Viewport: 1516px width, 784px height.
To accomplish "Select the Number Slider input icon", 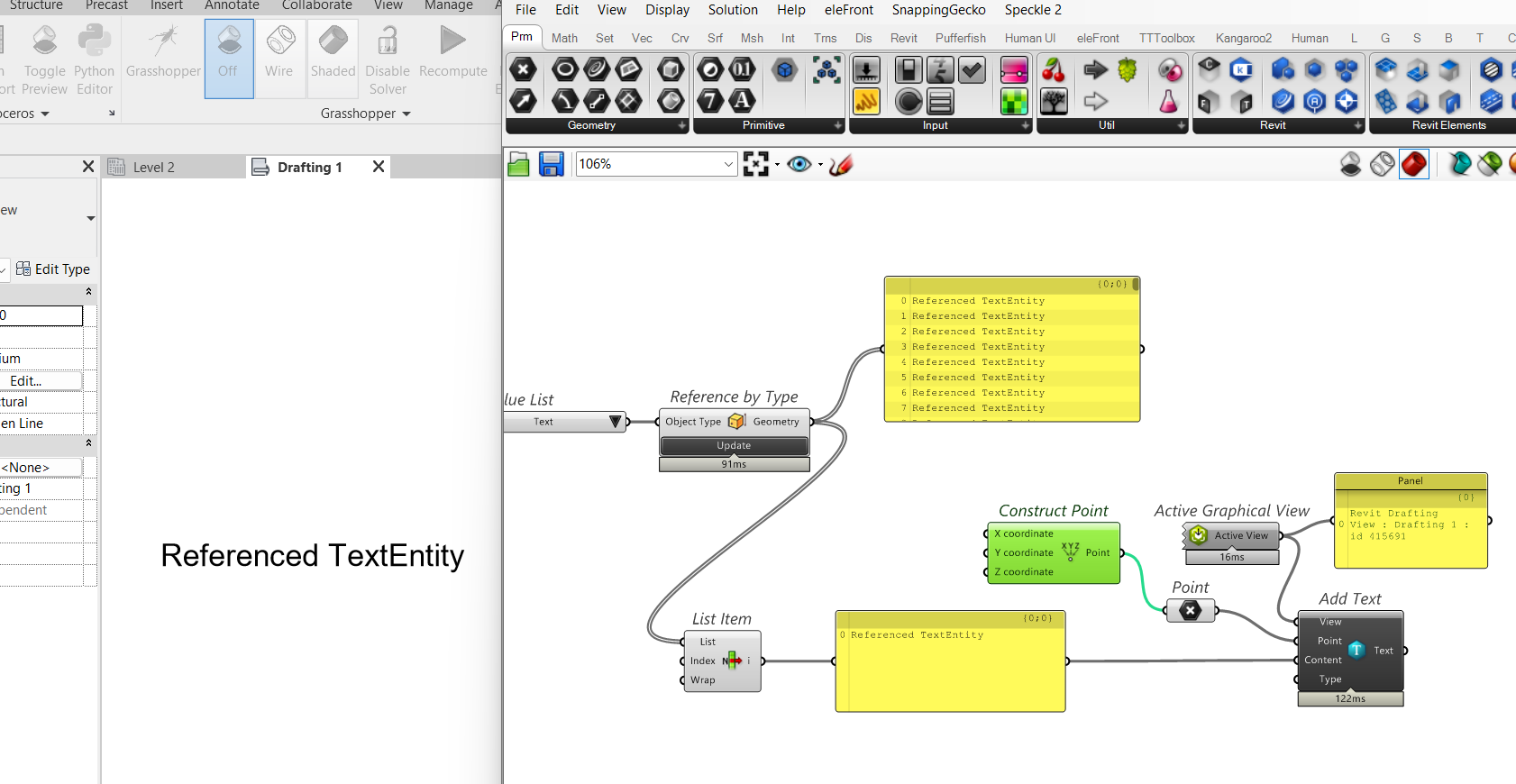I will (866, 69).
